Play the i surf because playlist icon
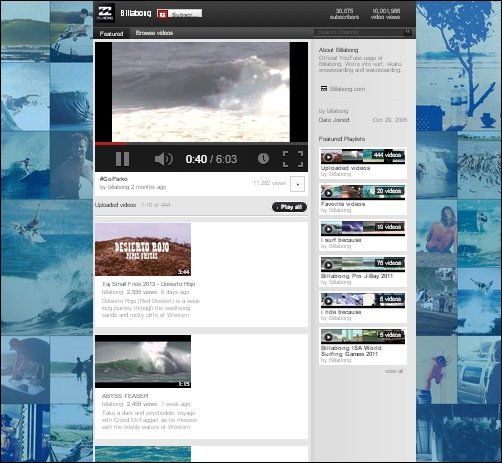This screenshot has height=463, width=502. pyautogui.click(x=328, y=229)
